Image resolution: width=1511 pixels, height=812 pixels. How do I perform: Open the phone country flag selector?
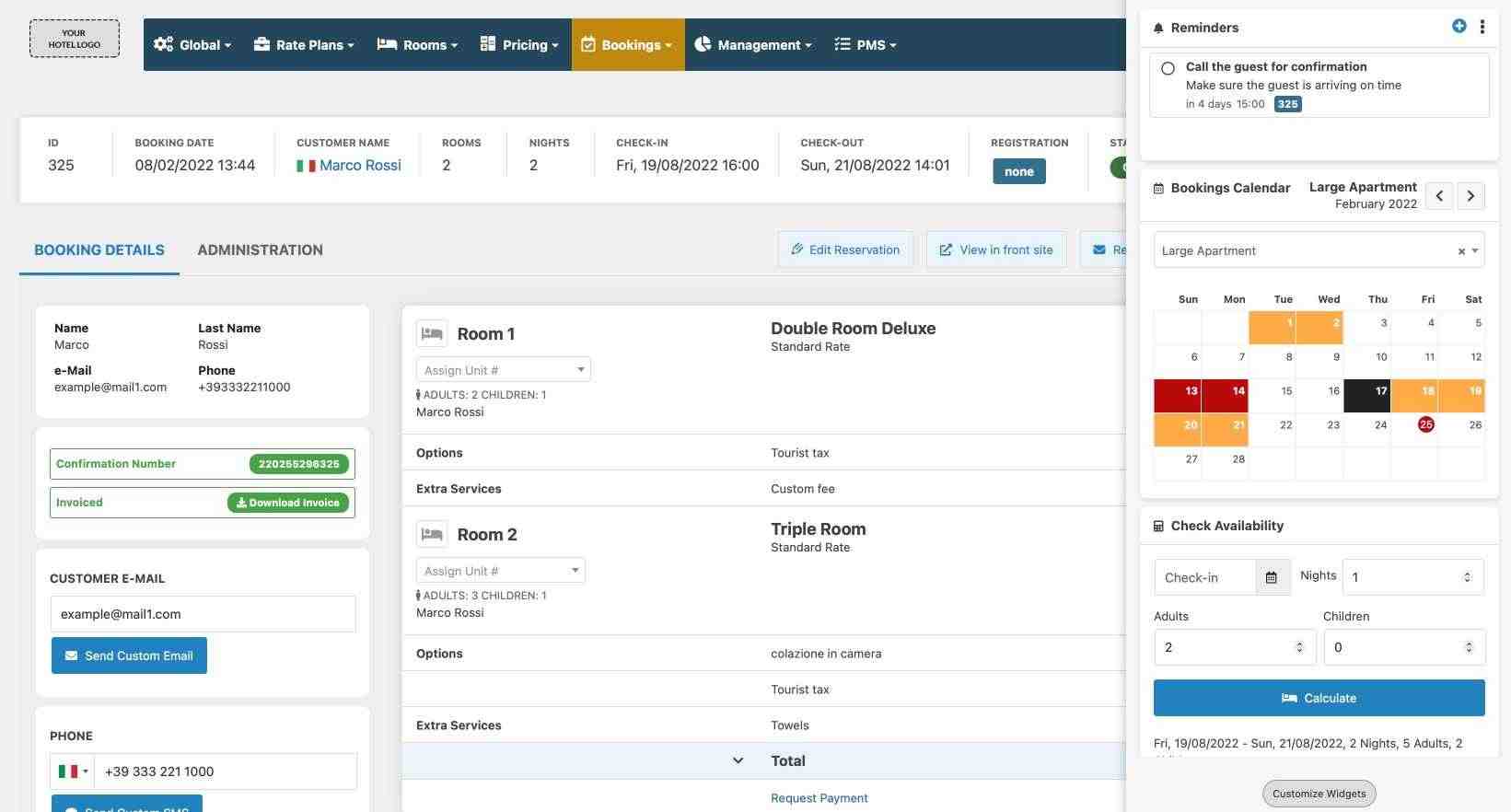pos(73,771)
